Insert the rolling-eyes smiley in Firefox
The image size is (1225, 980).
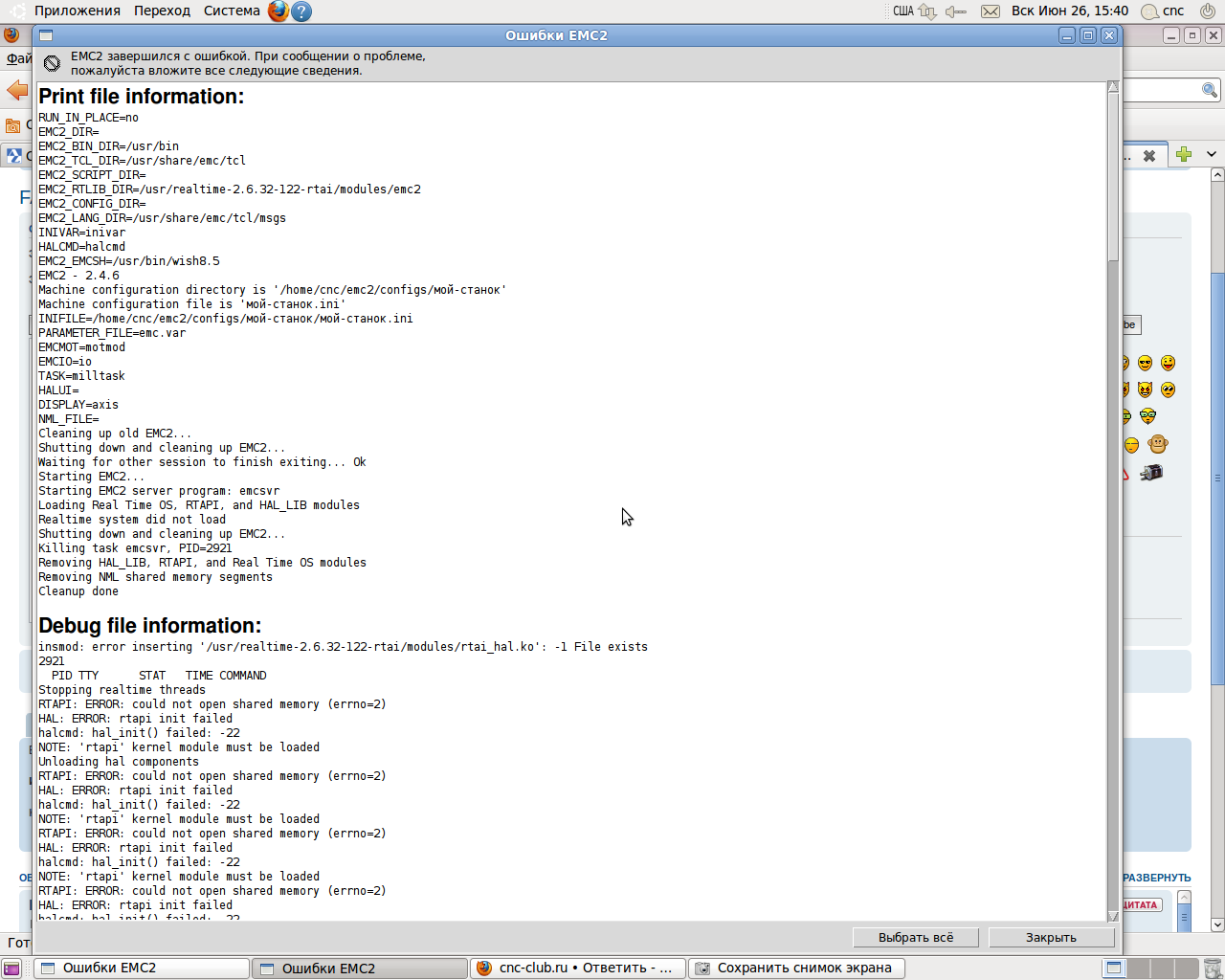(x=1168, y=390)
